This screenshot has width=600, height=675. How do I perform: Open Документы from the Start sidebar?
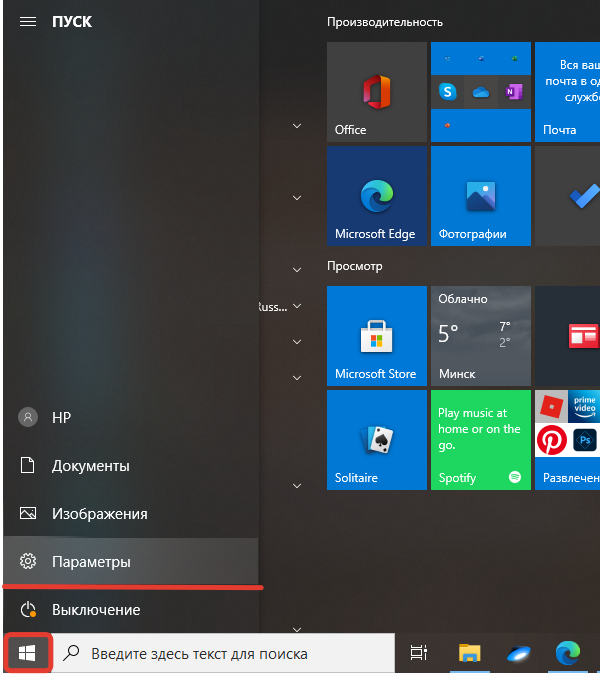(130, 465)
